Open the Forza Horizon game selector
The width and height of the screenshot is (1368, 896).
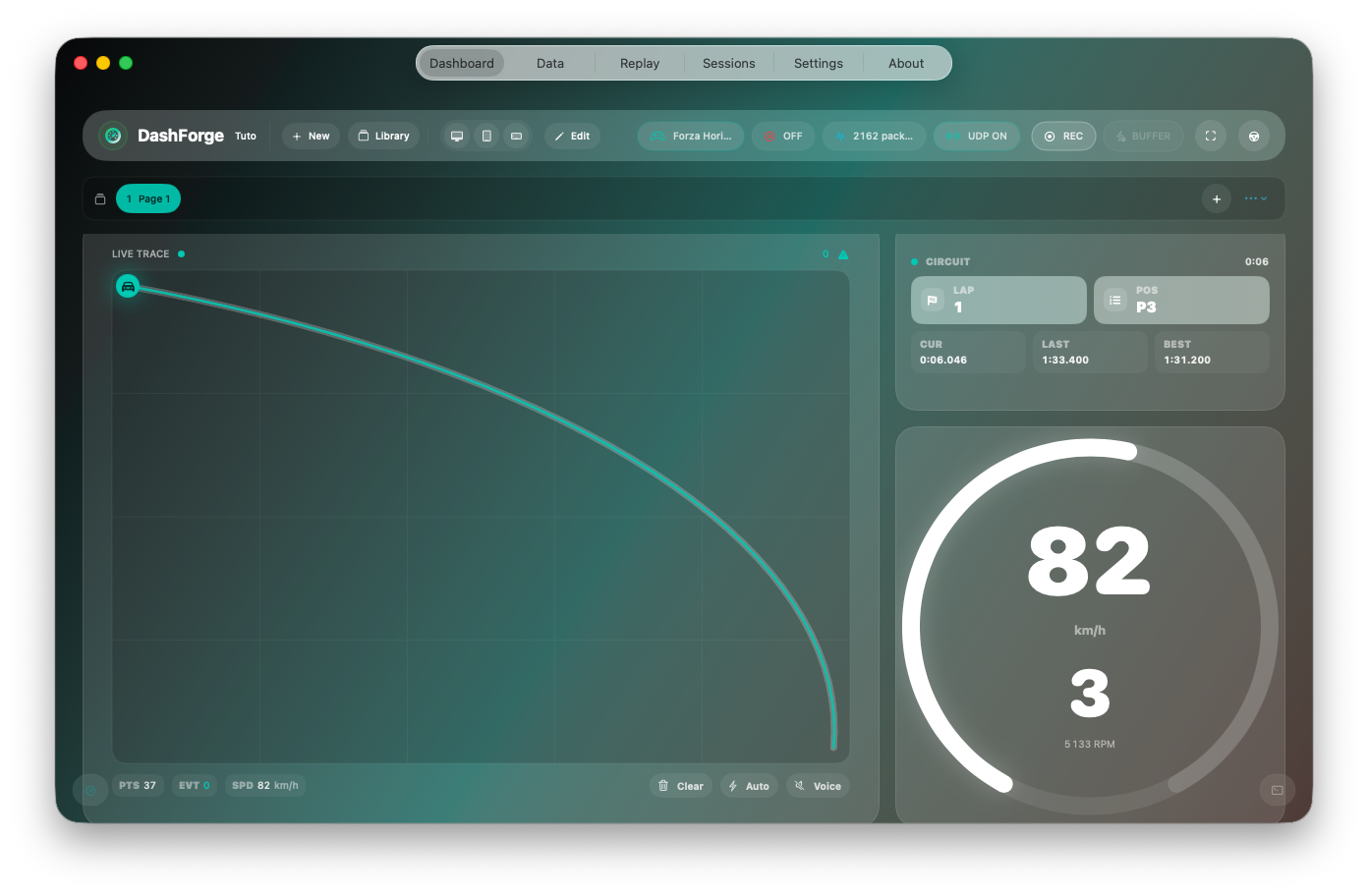[x=691, y=136]
